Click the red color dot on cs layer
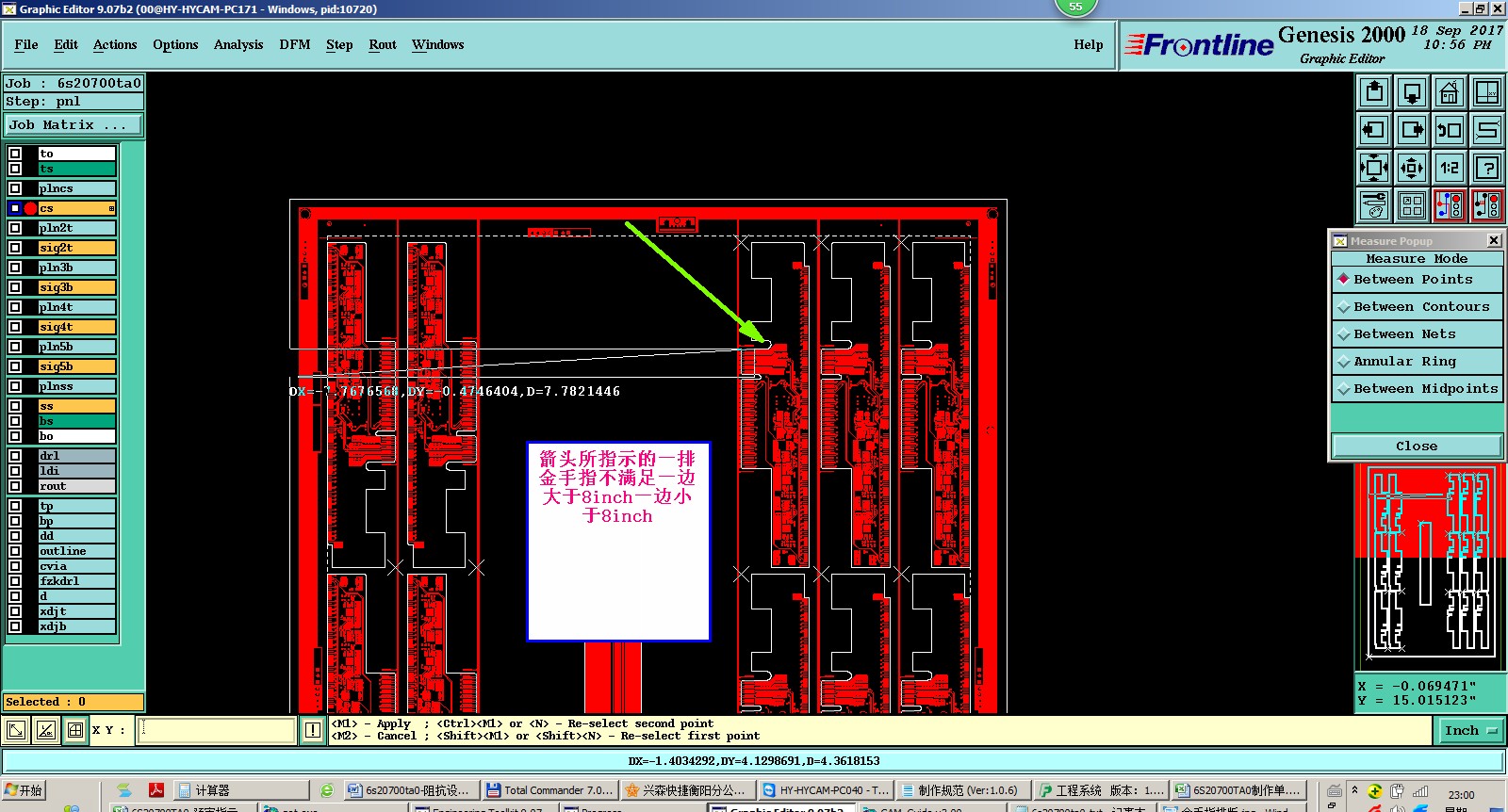The image size is (1508, 812). pyautogui.click(x=30, y=208)
